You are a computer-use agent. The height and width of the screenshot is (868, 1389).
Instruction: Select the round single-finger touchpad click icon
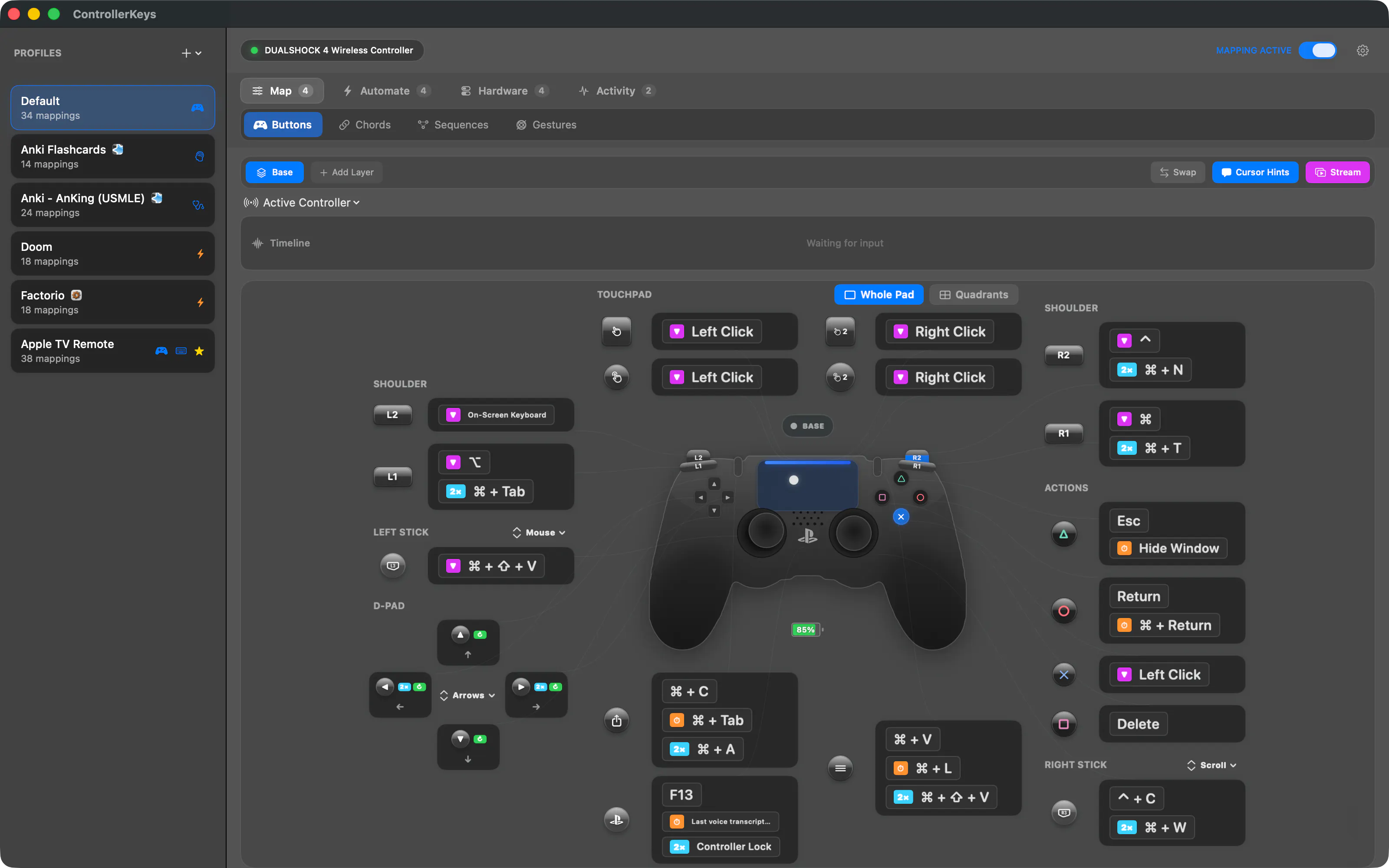point(616,377)
